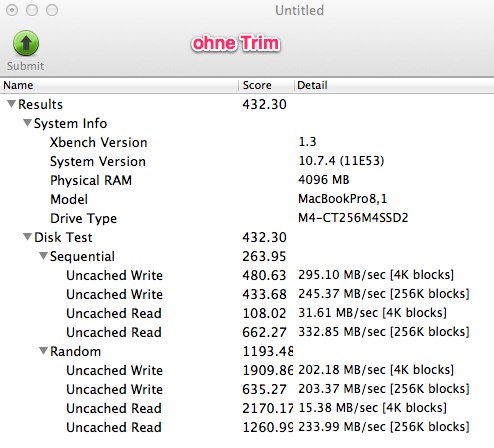Screen dimensions: 494x448
Task: Sort by the Score column header
Action: coord(266,85)
